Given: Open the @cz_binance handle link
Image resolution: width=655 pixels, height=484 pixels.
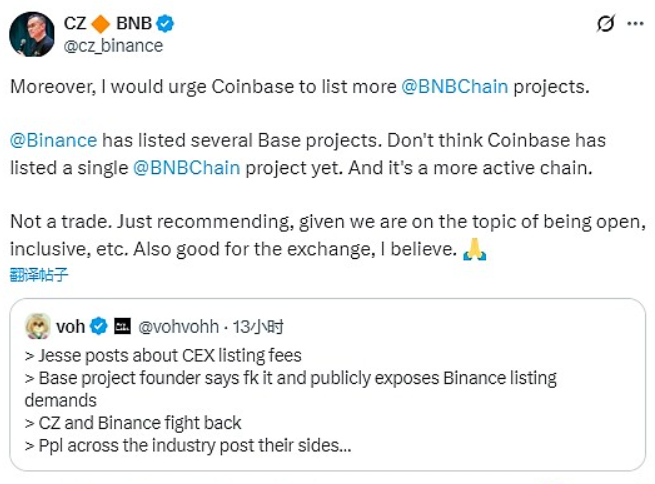Looking at the screenshot, I should pyautogui.click(x=113, y=46).
